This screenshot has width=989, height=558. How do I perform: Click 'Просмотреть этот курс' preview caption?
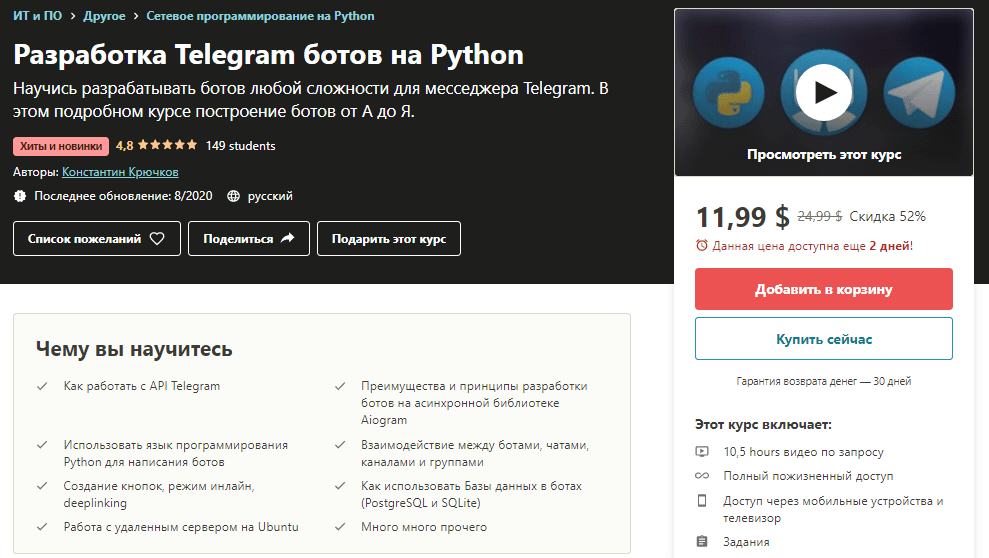pos(824,154)
